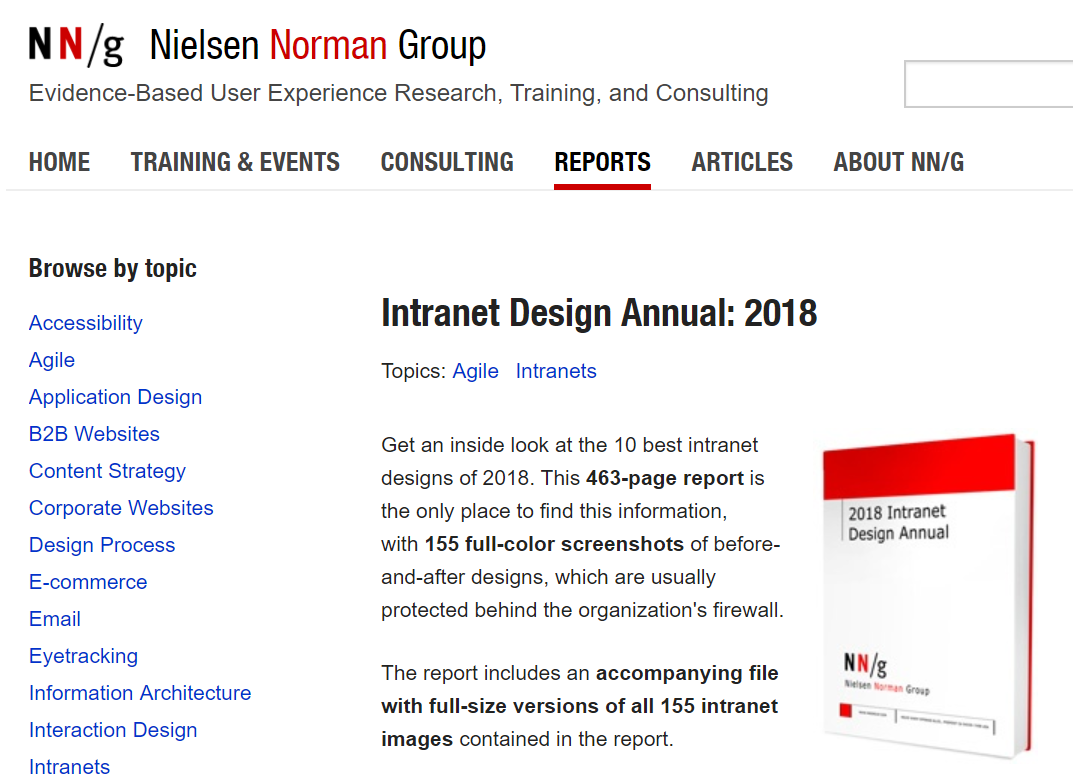Image resolution: width=1073 pixels, height=782 pixels.
Task: Select Content Strategy topic link
Action: point(107,471)
